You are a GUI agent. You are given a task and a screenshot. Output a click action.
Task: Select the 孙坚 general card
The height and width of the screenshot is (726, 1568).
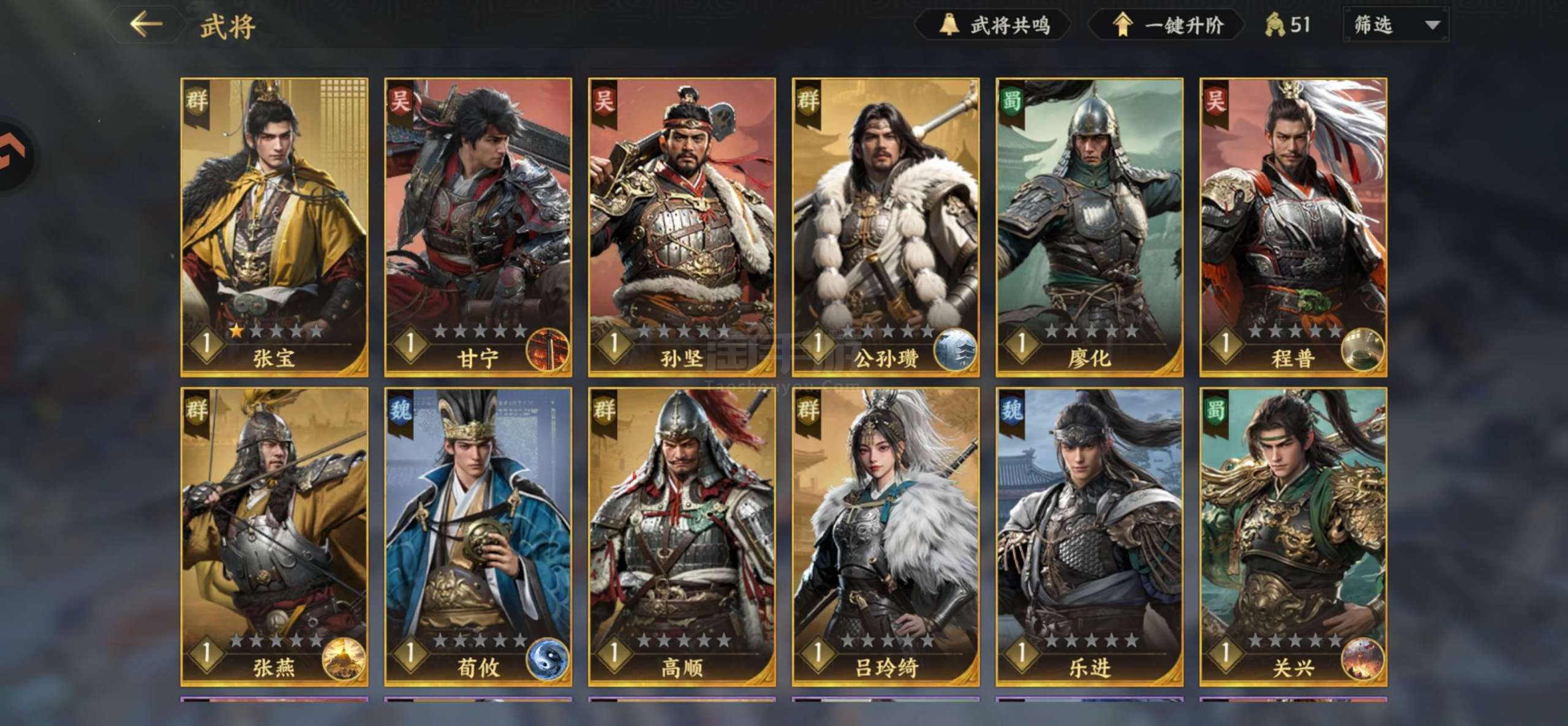tap(682, 227)
